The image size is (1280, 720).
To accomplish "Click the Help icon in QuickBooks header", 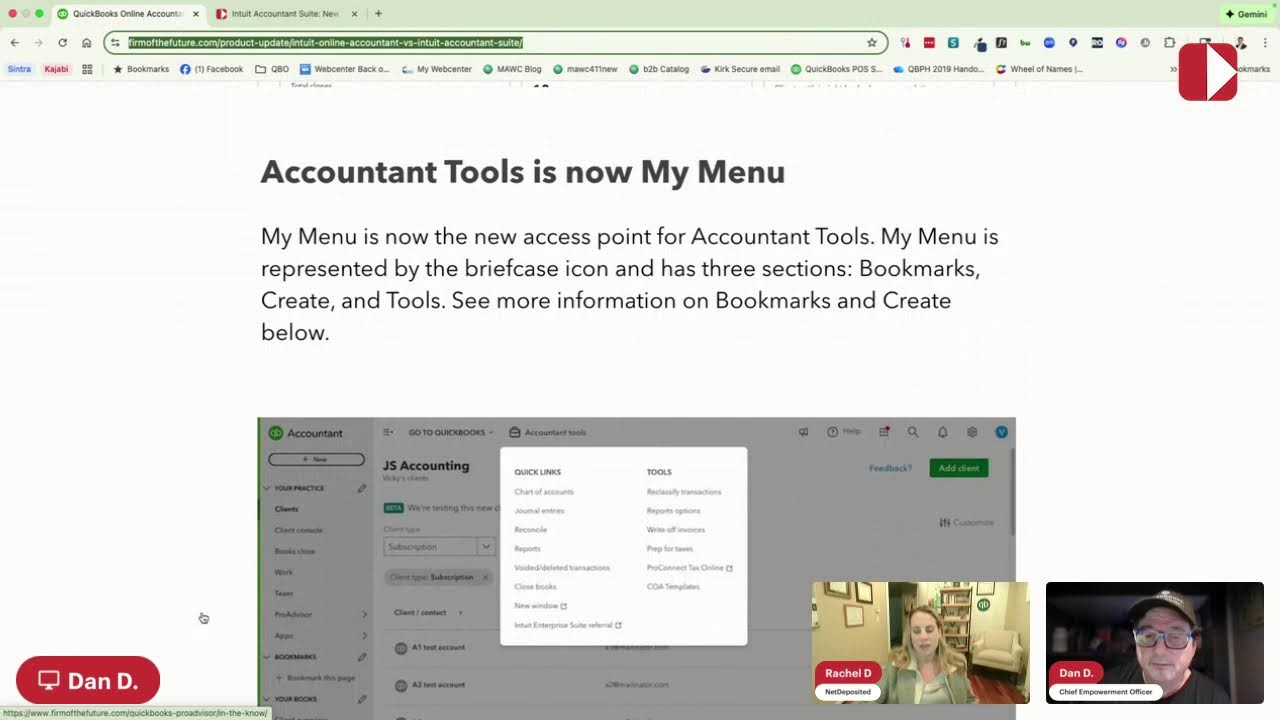I will coord(843,432).
